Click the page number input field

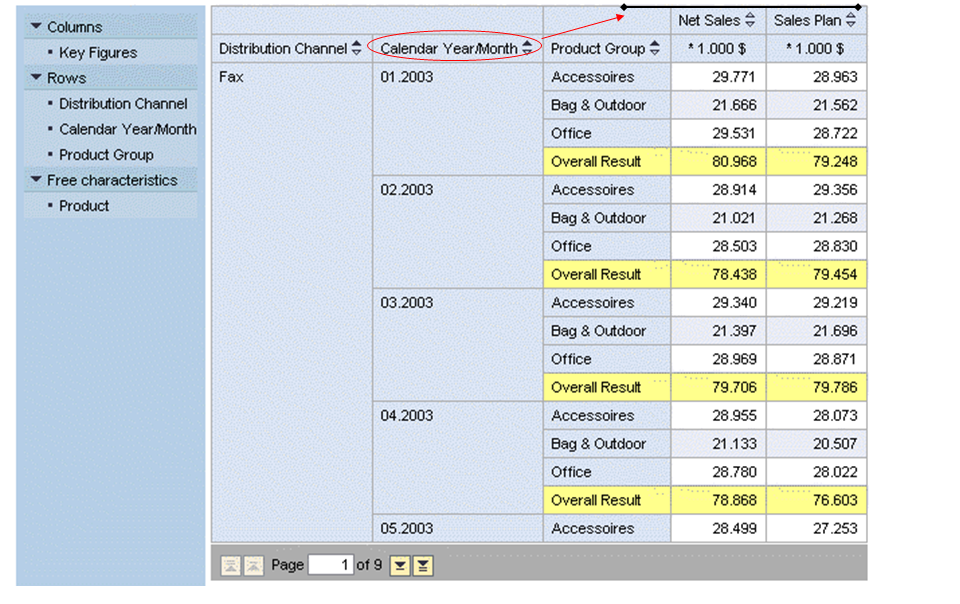[x=331, y=565]
